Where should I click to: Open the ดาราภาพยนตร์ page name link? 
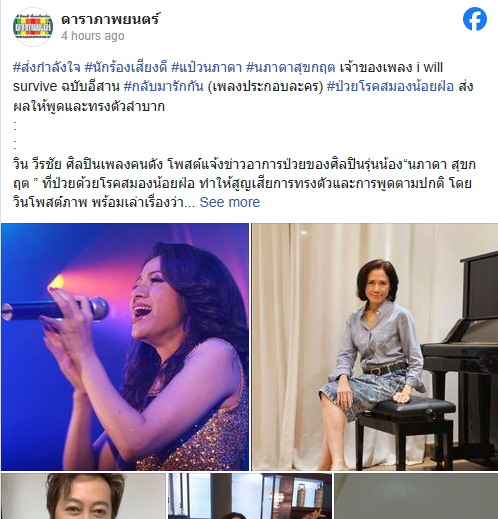coord(110,19)
